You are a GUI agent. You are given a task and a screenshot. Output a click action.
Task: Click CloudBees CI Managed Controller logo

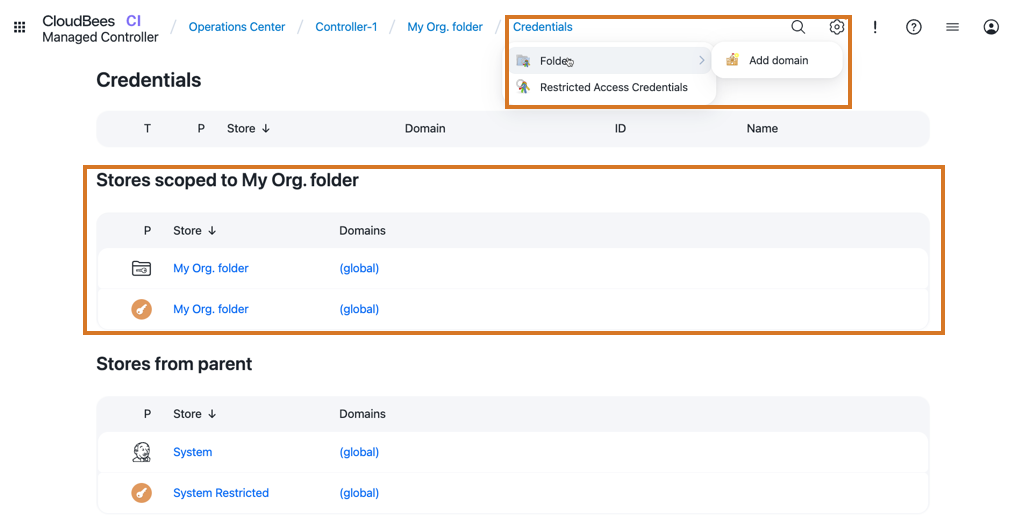pos(101,29)
